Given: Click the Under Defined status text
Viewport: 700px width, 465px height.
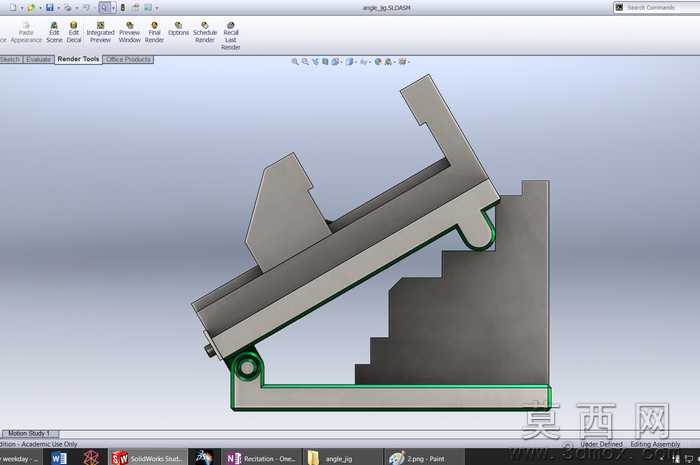Looking at the screenshot, I should [x=601, y=444].
